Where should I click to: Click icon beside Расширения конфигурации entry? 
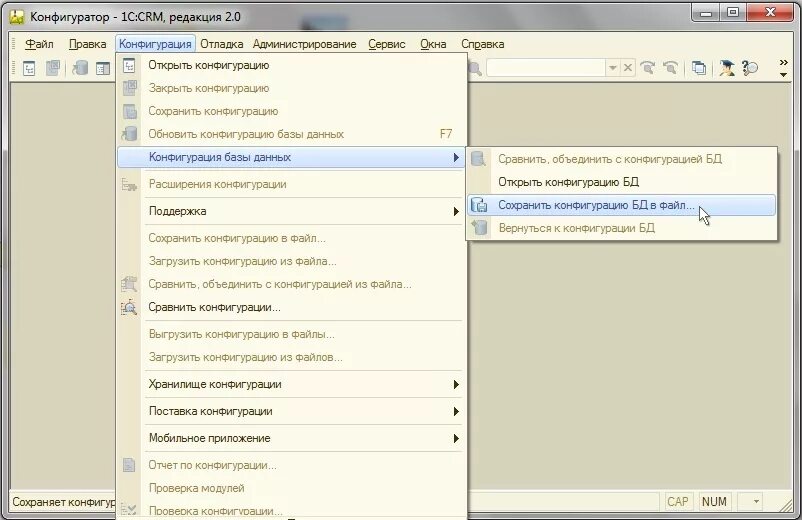pyautogui.click(x=129, y=185)
